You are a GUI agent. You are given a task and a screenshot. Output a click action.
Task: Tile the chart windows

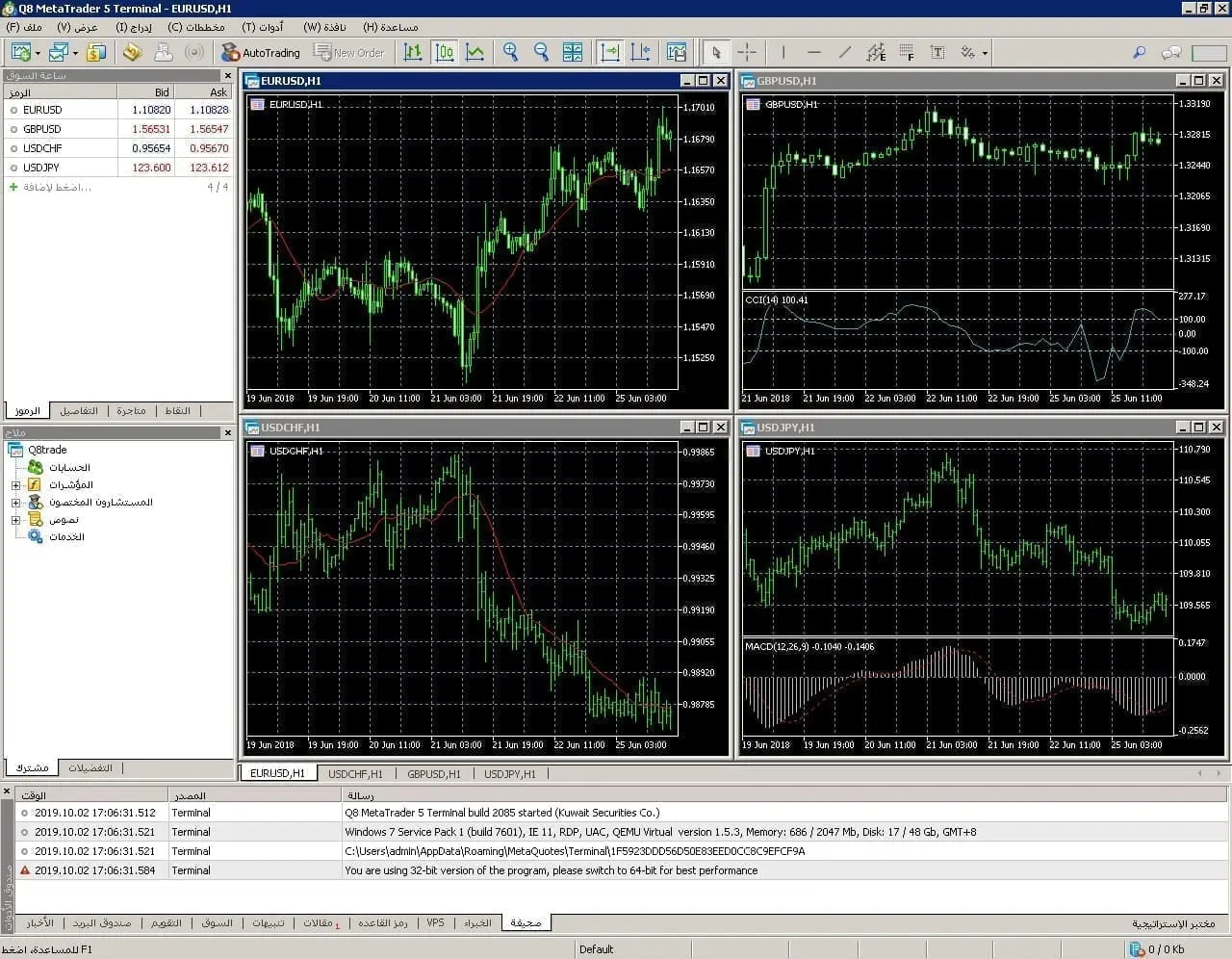pyautogui.click(x=572, y=52)
